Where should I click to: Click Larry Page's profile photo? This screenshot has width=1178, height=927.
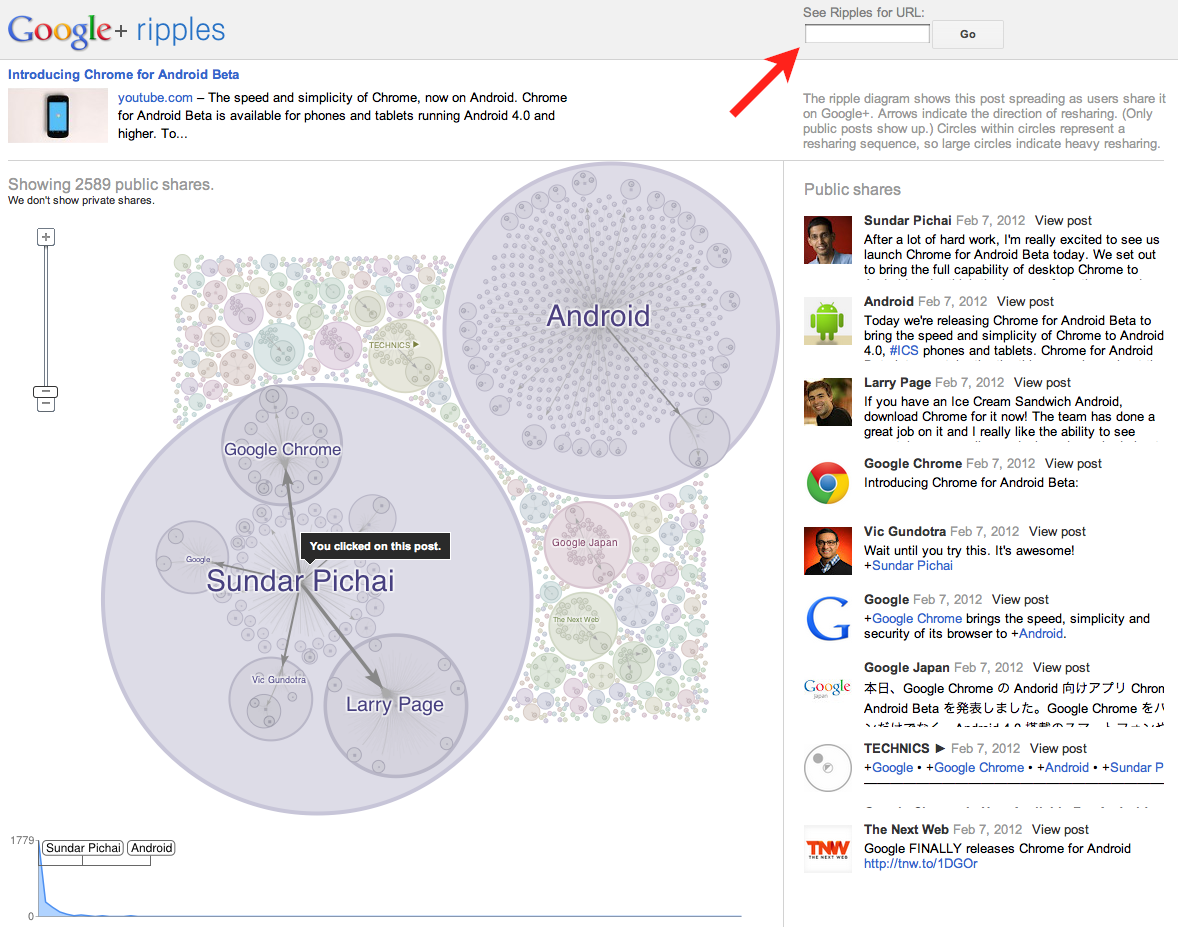[x=827, y=402]
